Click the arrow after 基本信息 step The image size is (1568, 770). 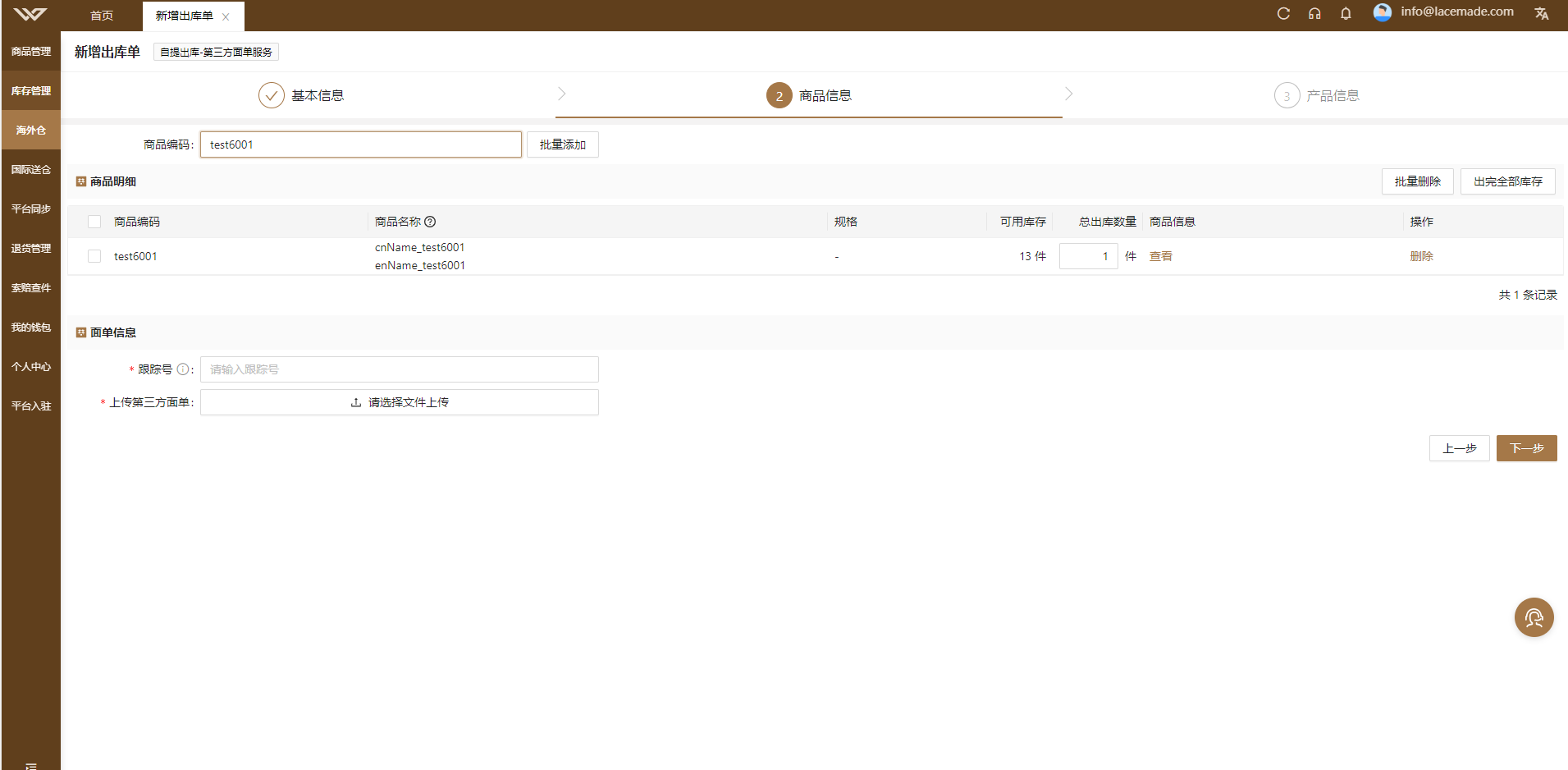click(561, 94)
